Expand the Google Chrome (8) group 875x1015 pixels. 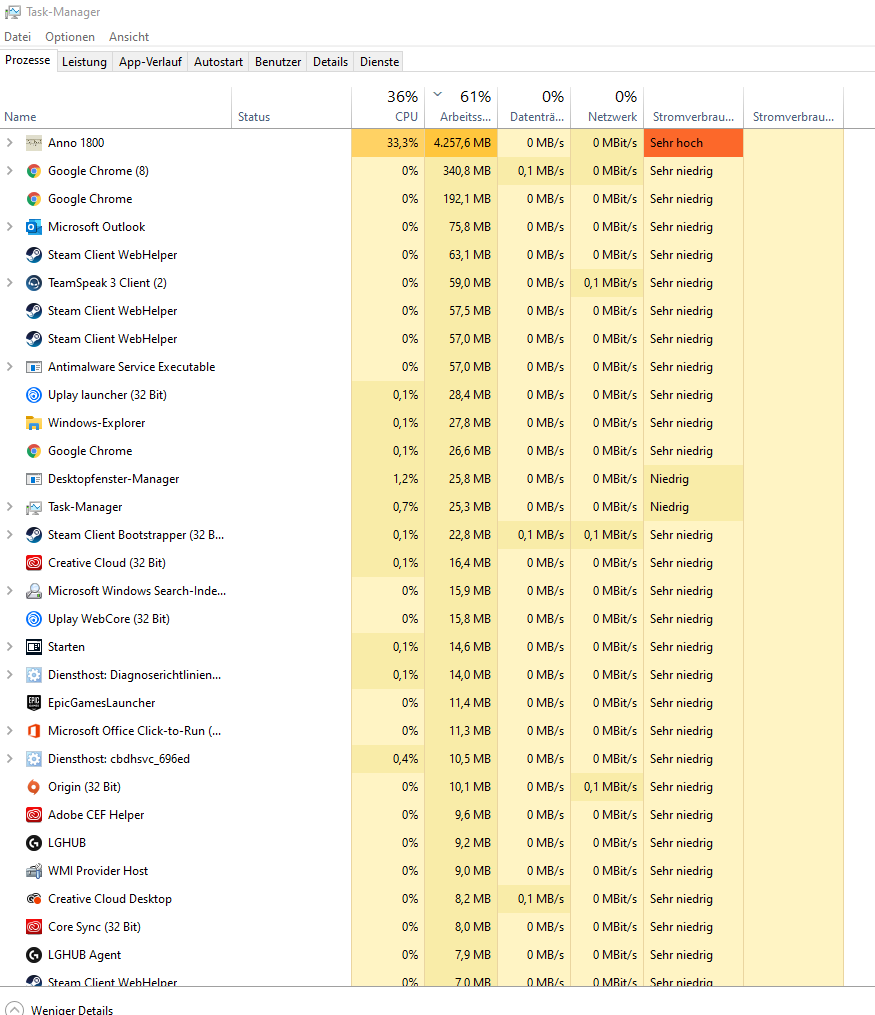pyautogui.click(x=9, y=171)
